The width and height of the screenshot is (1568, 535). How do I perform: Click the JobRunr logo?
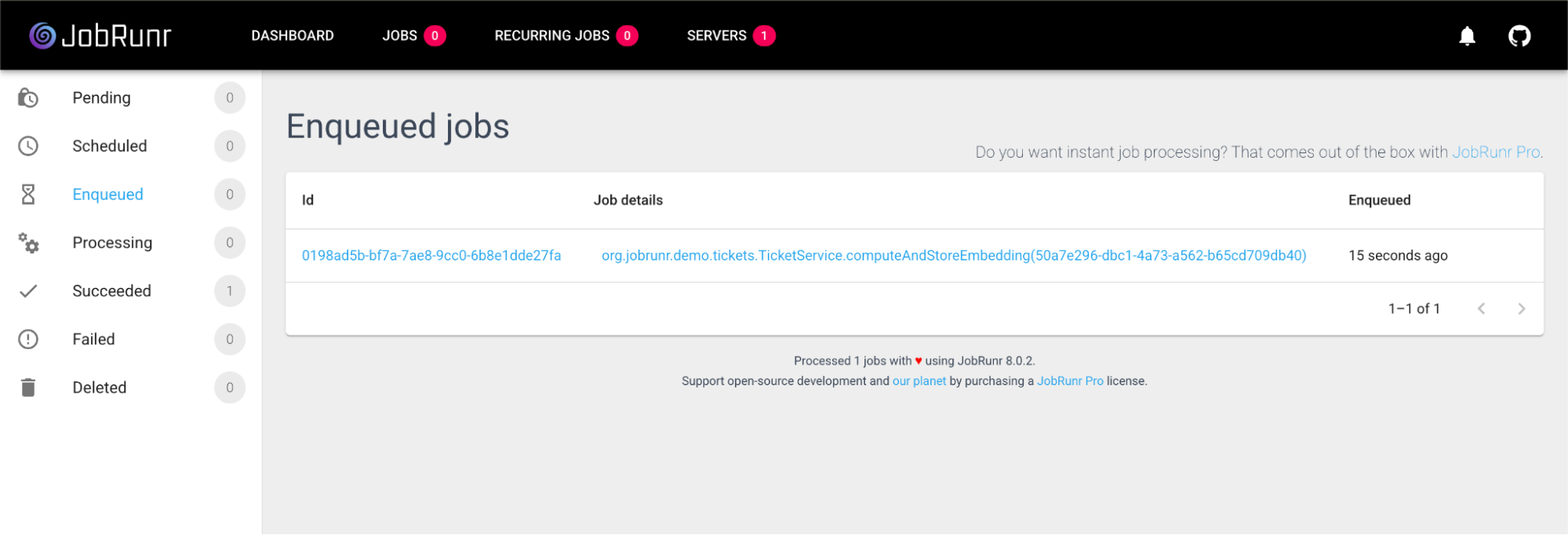100,36
